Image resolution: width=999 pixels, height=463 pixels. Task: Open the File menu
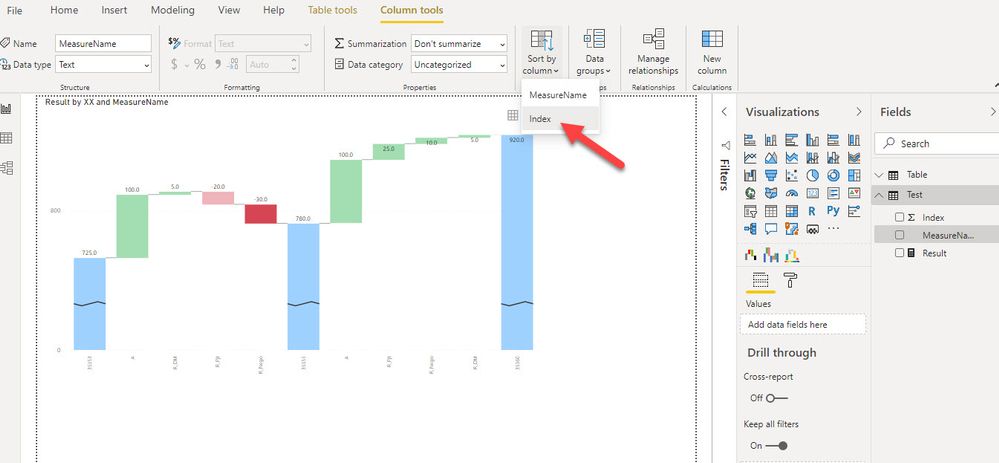coord(14,10)
